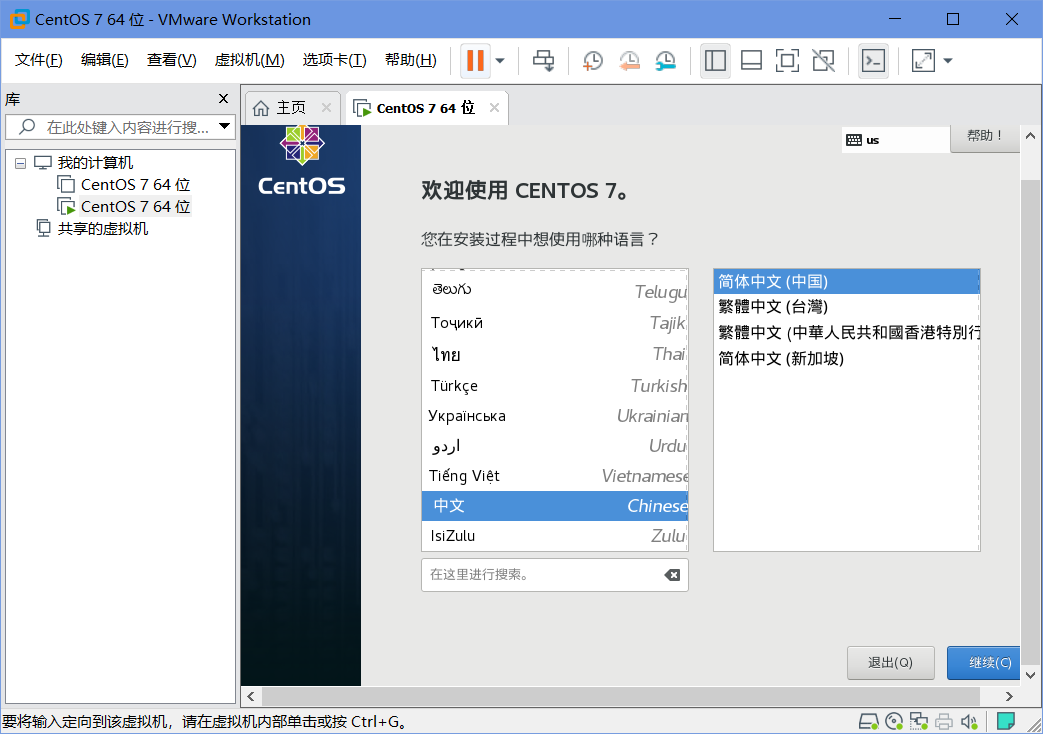Click the 退出(Q) quit button
Viewport: 1043px width, 734px height.
(x=891, y=663)
